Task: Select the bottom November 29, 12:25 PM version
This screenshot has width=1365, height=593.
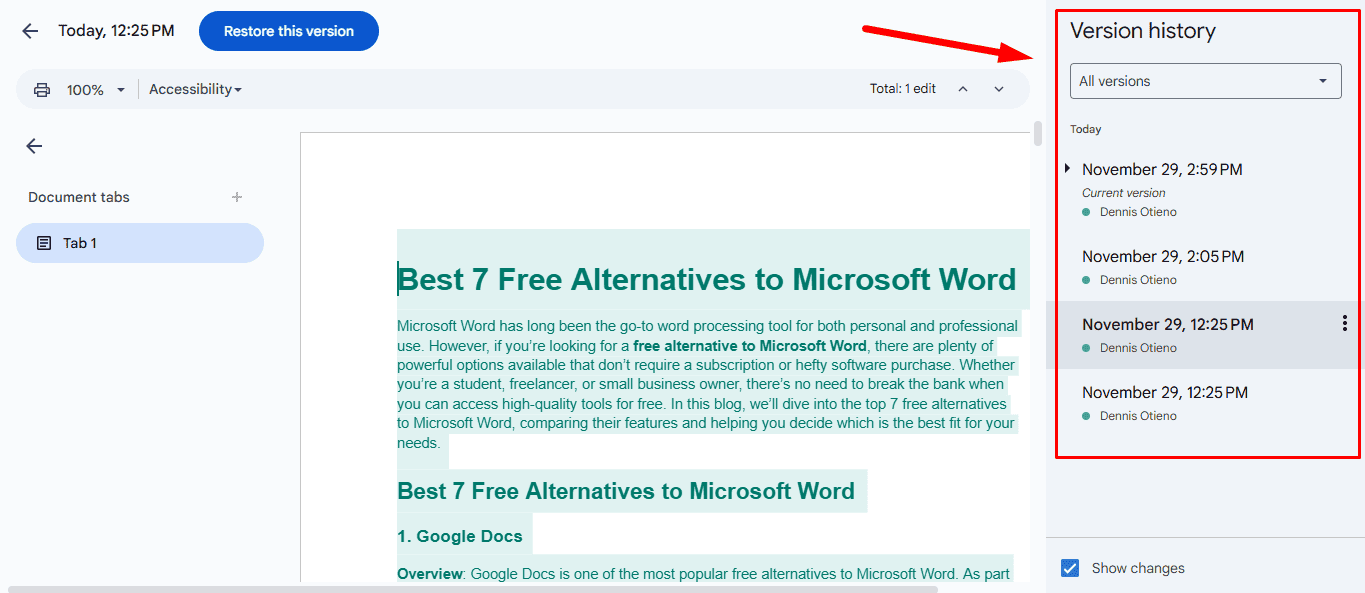Action: (x=1165, y=393)
